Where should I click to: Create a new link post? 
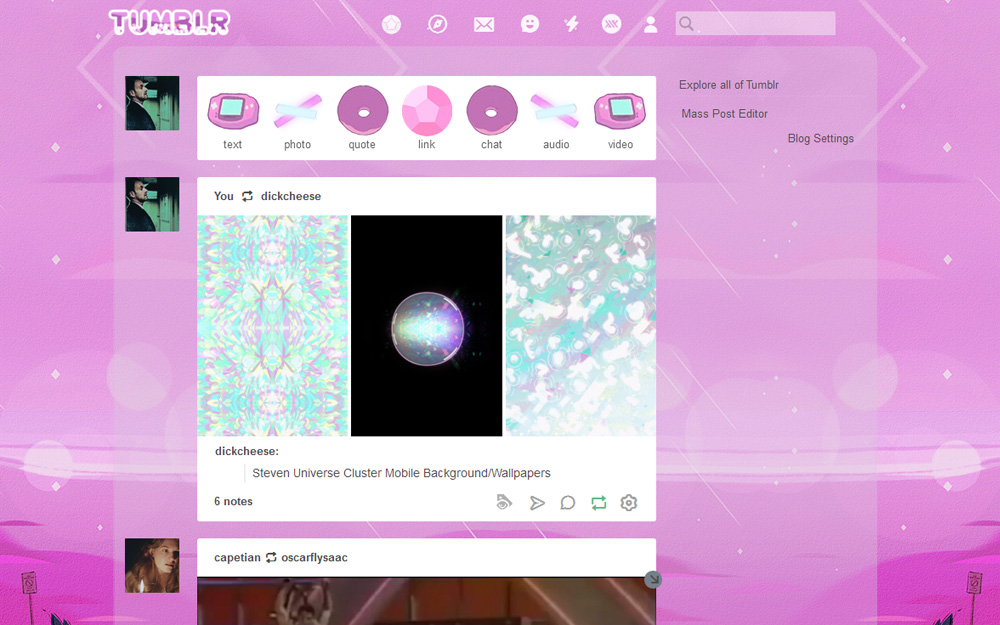click(x=427, y=118)
